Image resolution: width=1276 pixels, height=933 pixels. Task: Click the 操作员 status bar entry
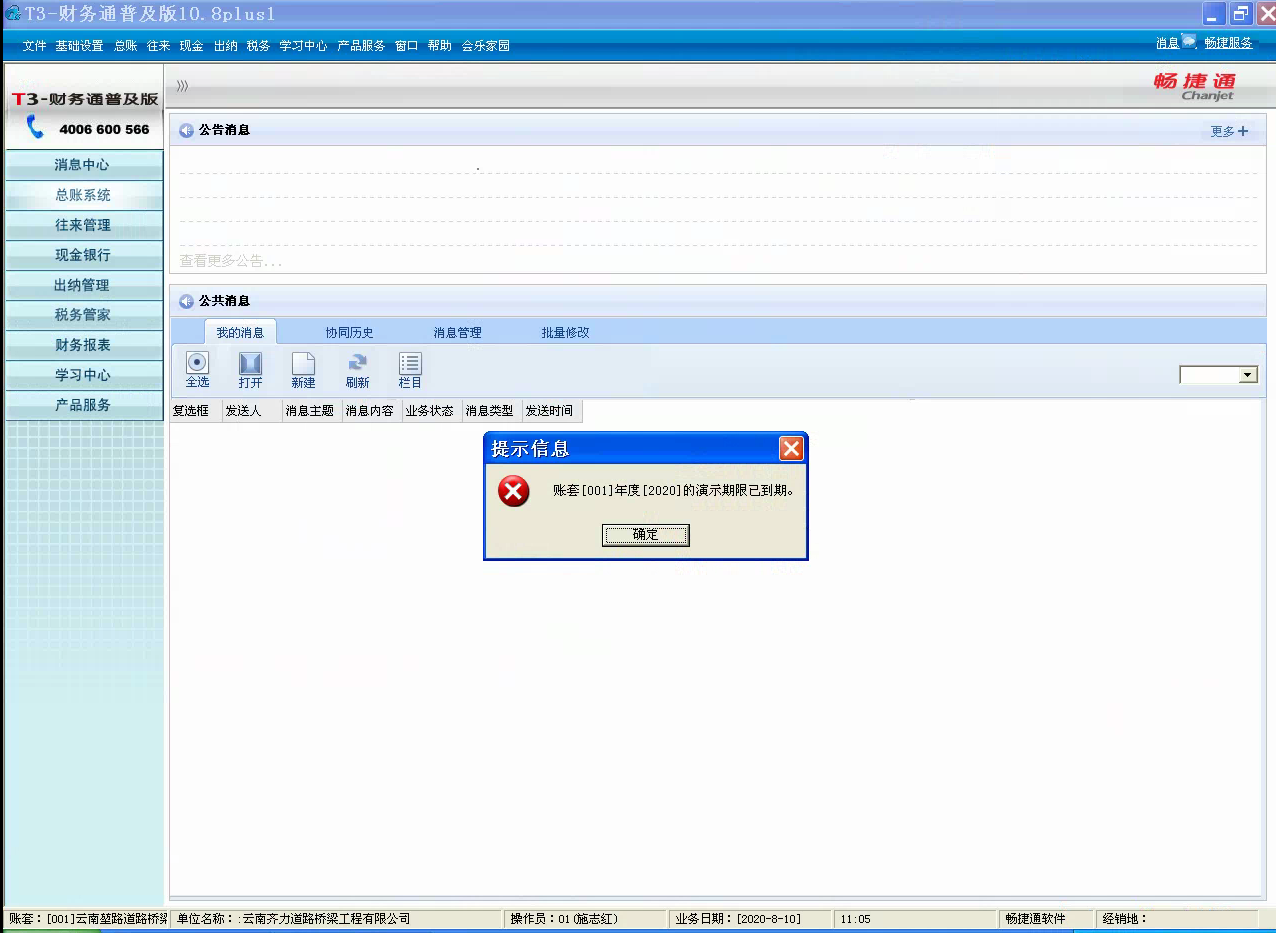[x=585, y=919]
